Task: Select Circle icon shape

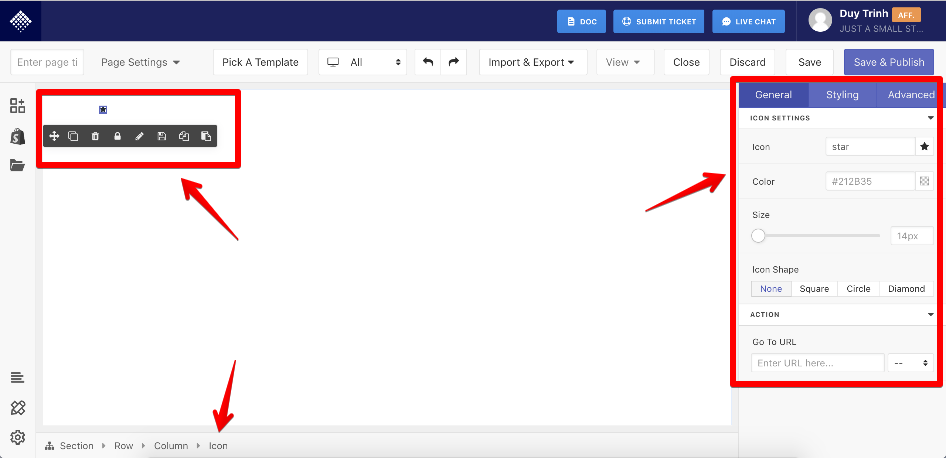Action: (858, 289)
